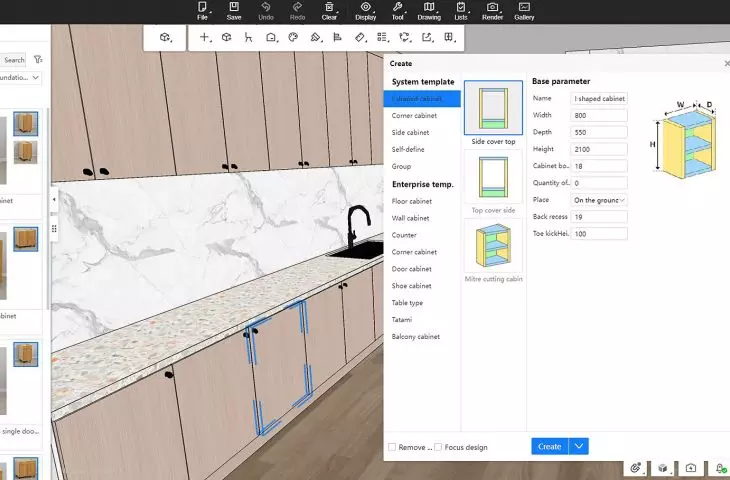Click the ruler measure icon

[x=360, y=37]
